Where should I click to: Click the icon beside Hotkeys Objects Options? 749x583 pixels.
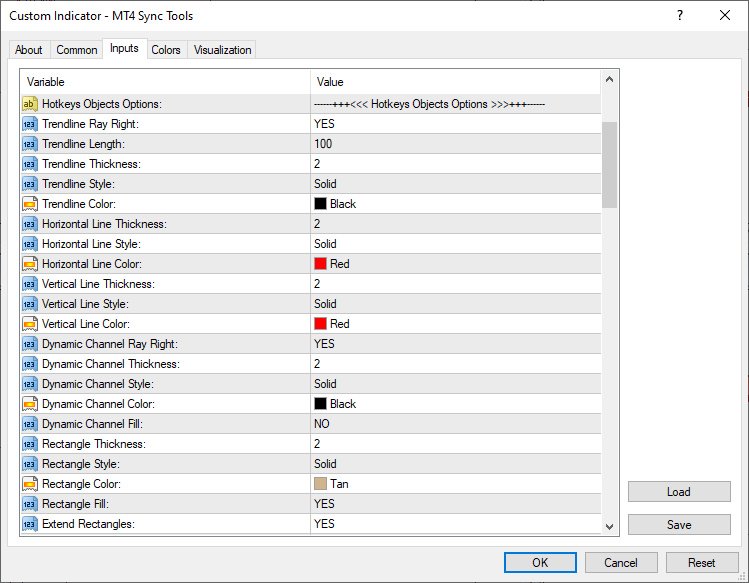(x=29, y=104)
